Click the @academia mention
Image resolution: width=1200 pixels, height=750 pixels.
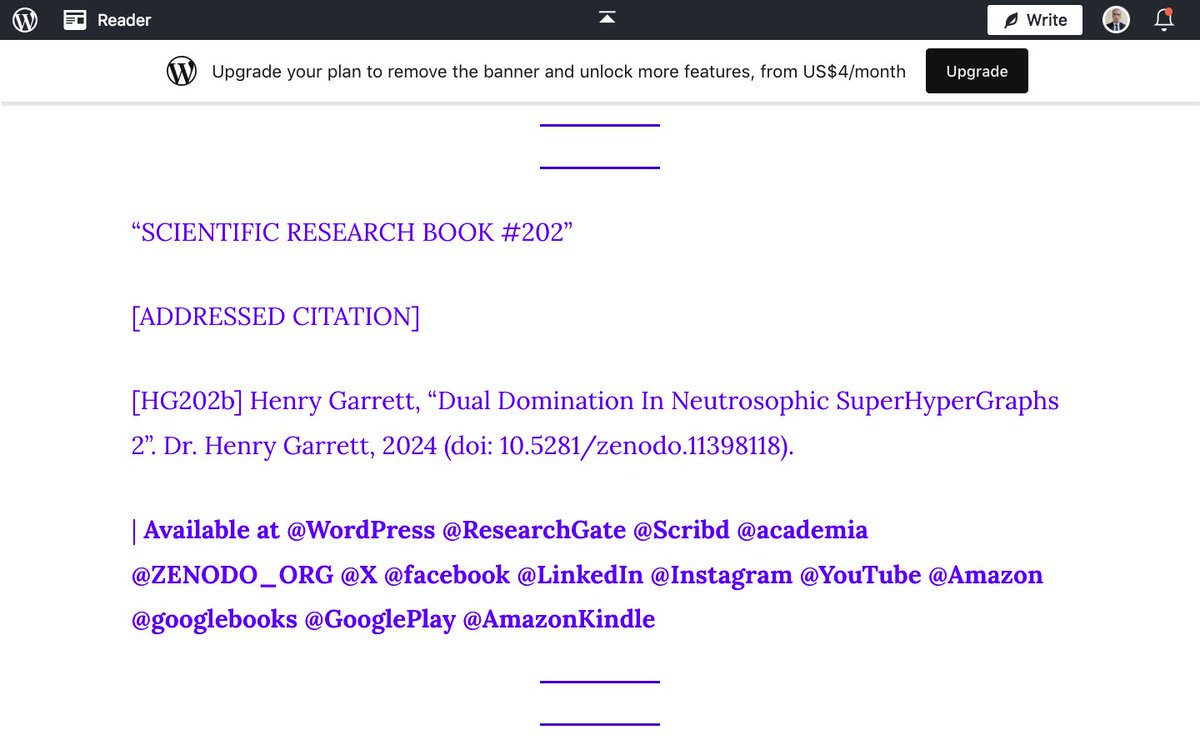[802, 530]
